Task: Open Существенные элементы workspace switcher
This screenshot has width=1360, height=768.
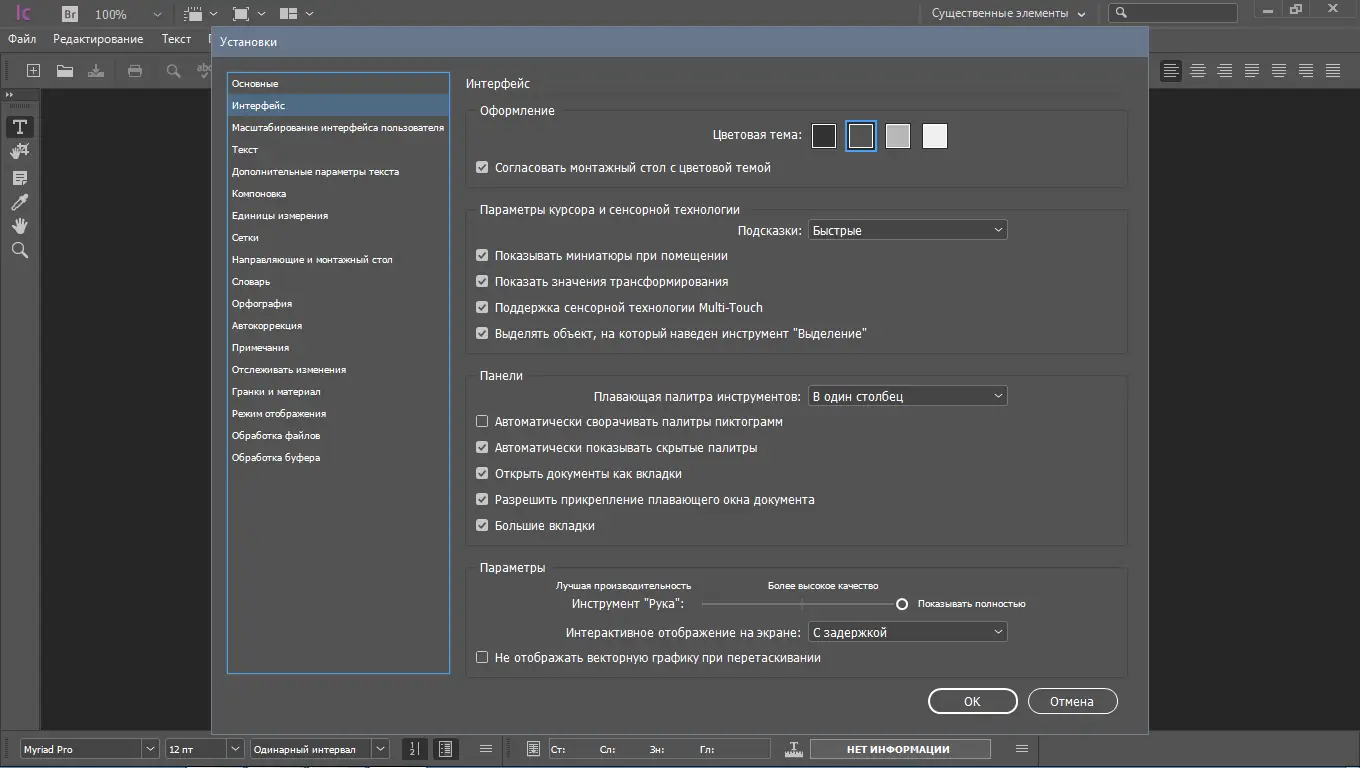Action: (1008, 14)
